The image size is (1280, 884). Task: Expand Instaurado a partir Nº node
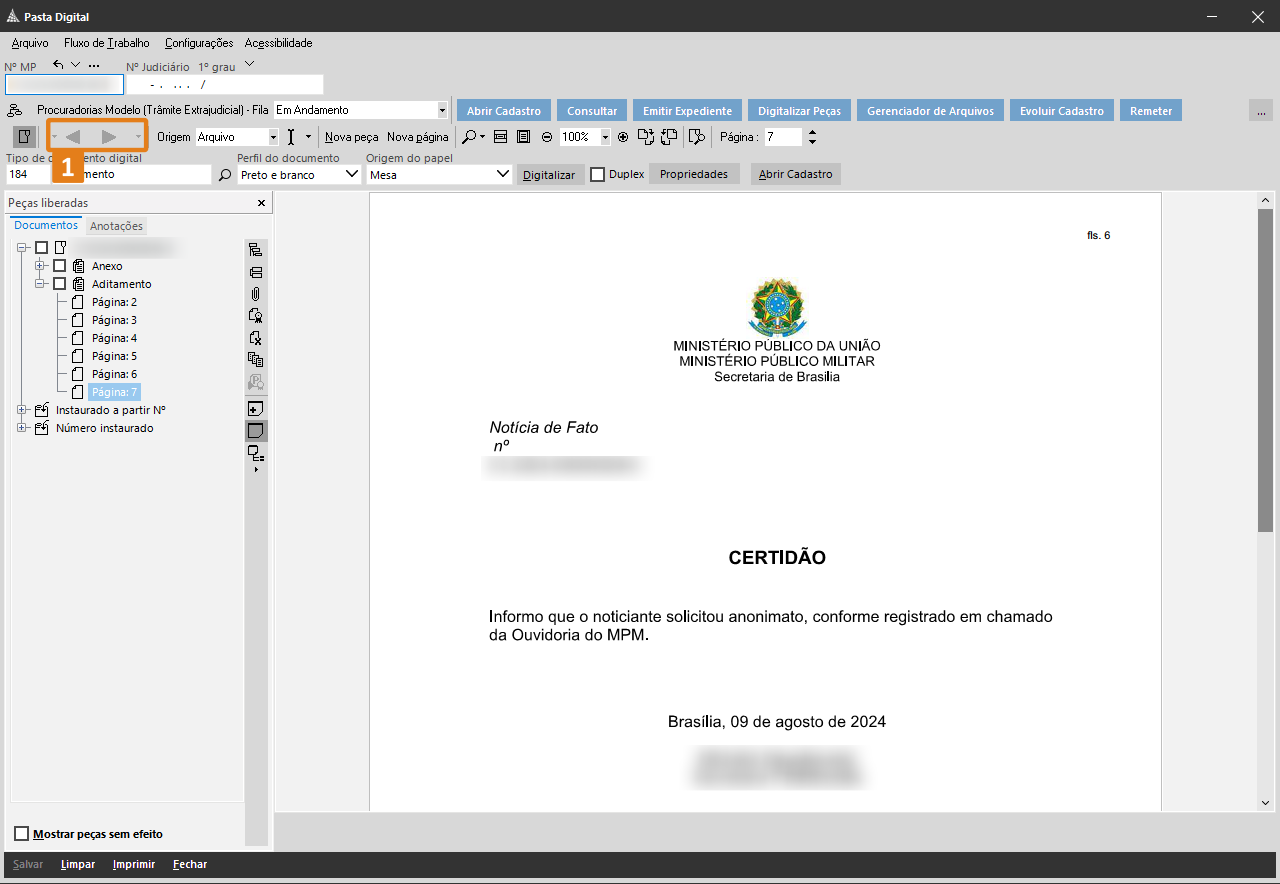[22, 410]
